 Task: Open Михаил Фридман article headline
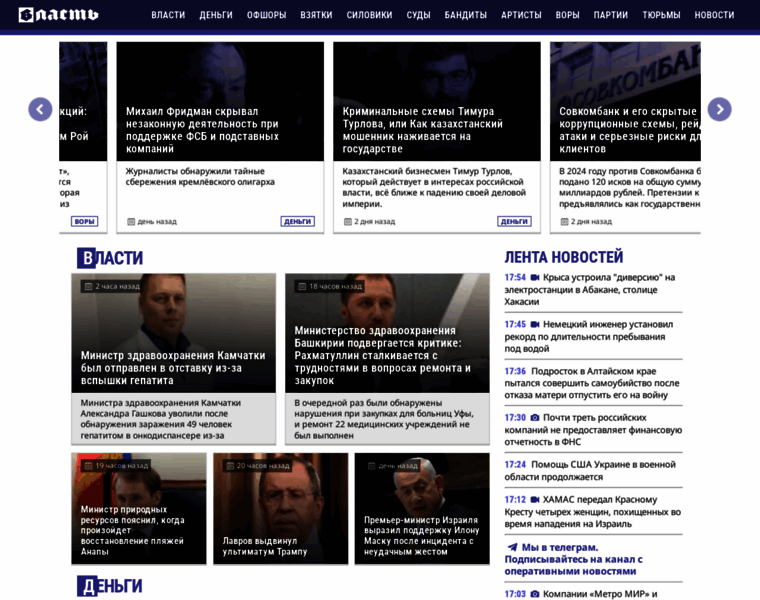(x=203, y=130)
